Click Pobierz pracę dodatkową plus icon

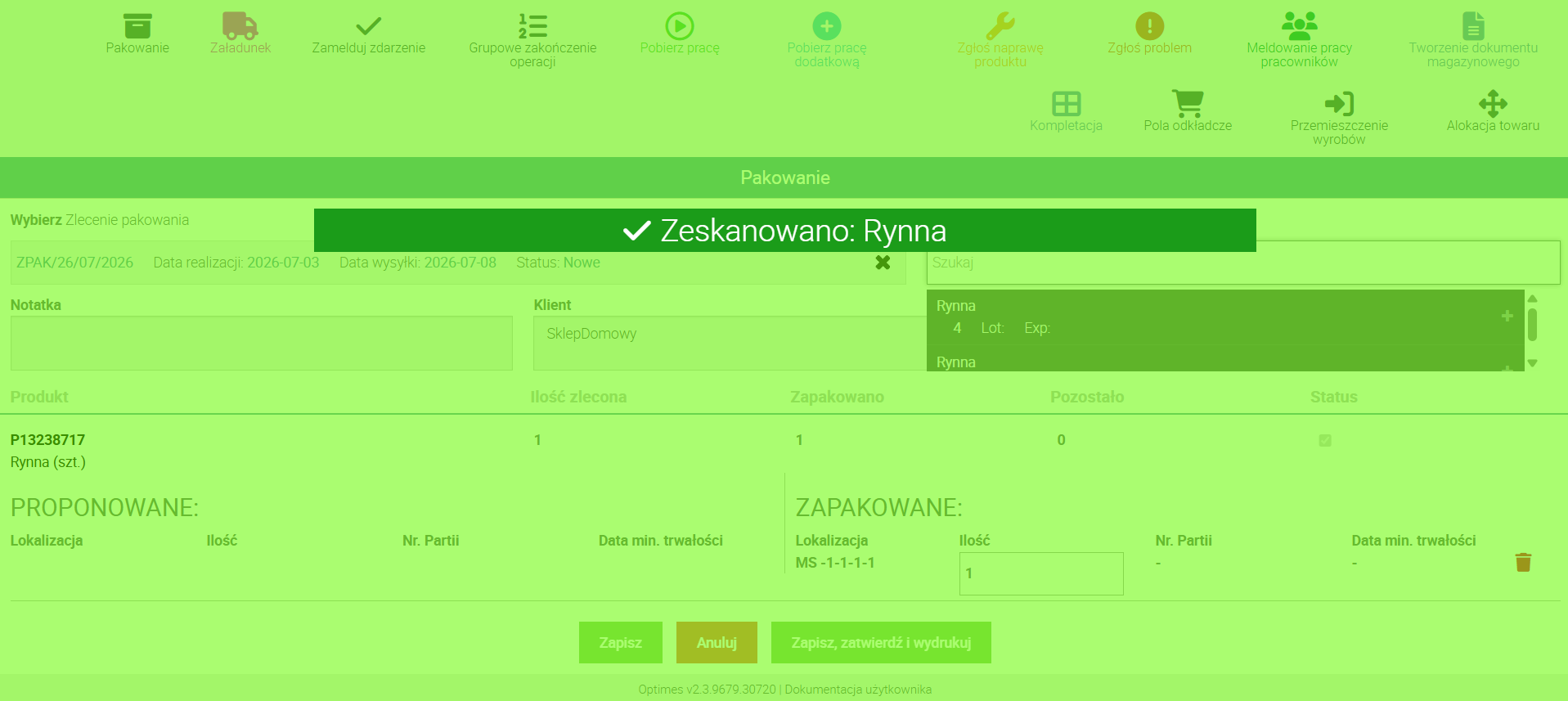pyautogui.click(x=827, y=26)
